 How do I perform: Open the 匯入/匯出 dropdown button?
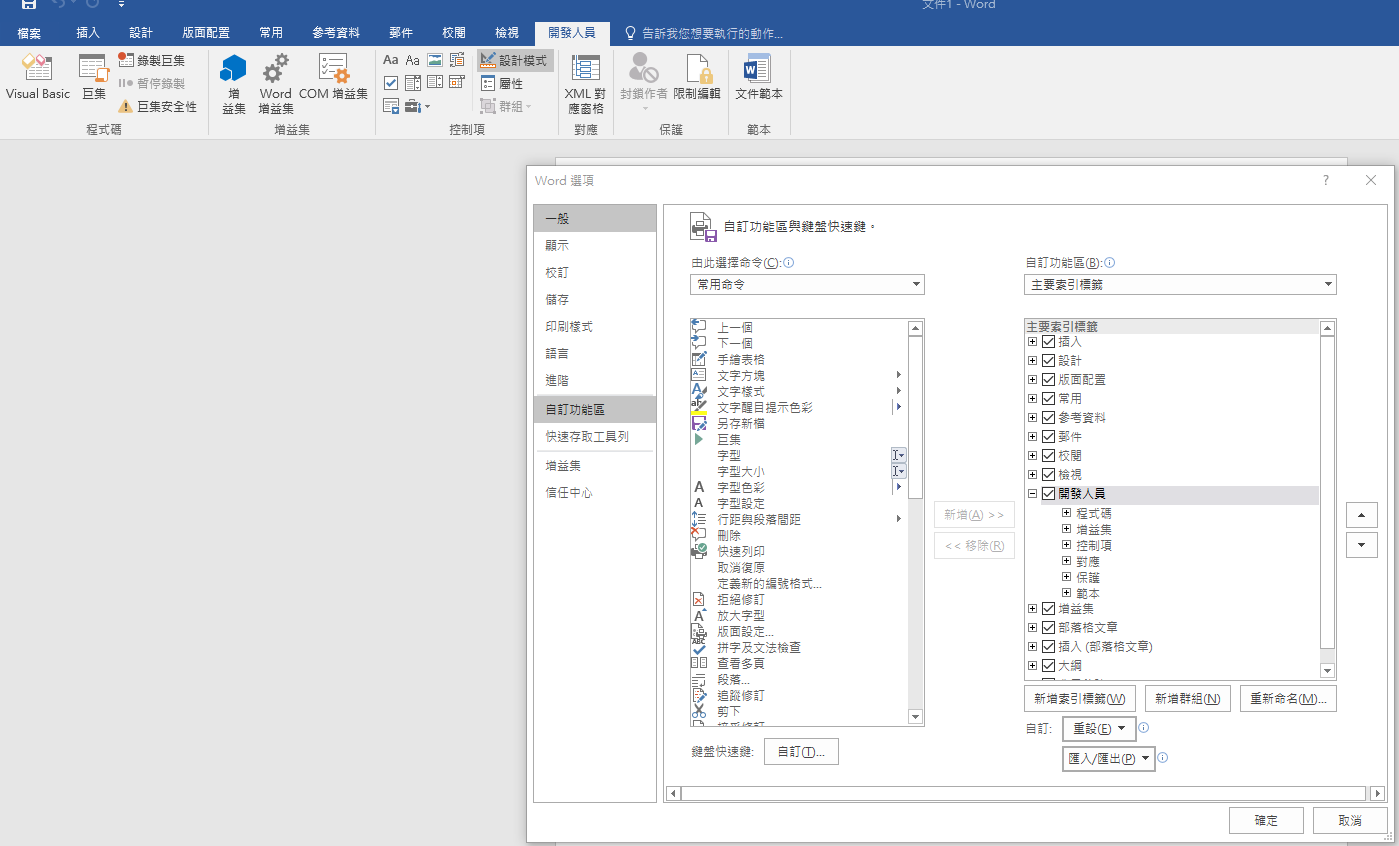(1108, 758)
